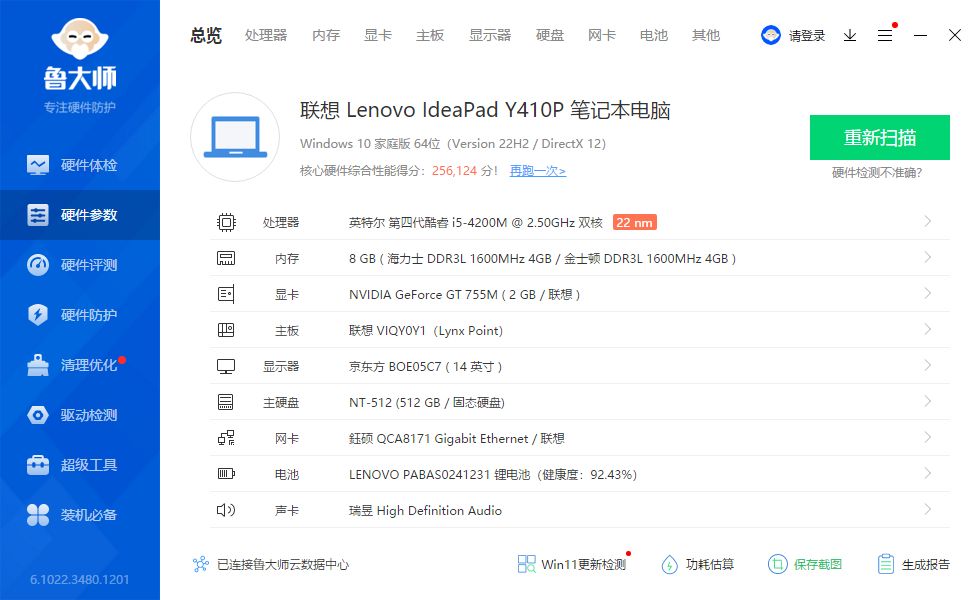The width and height of the screenshot is (980, 600).
Task: Click the score 256,124
Action: [454, 171]
